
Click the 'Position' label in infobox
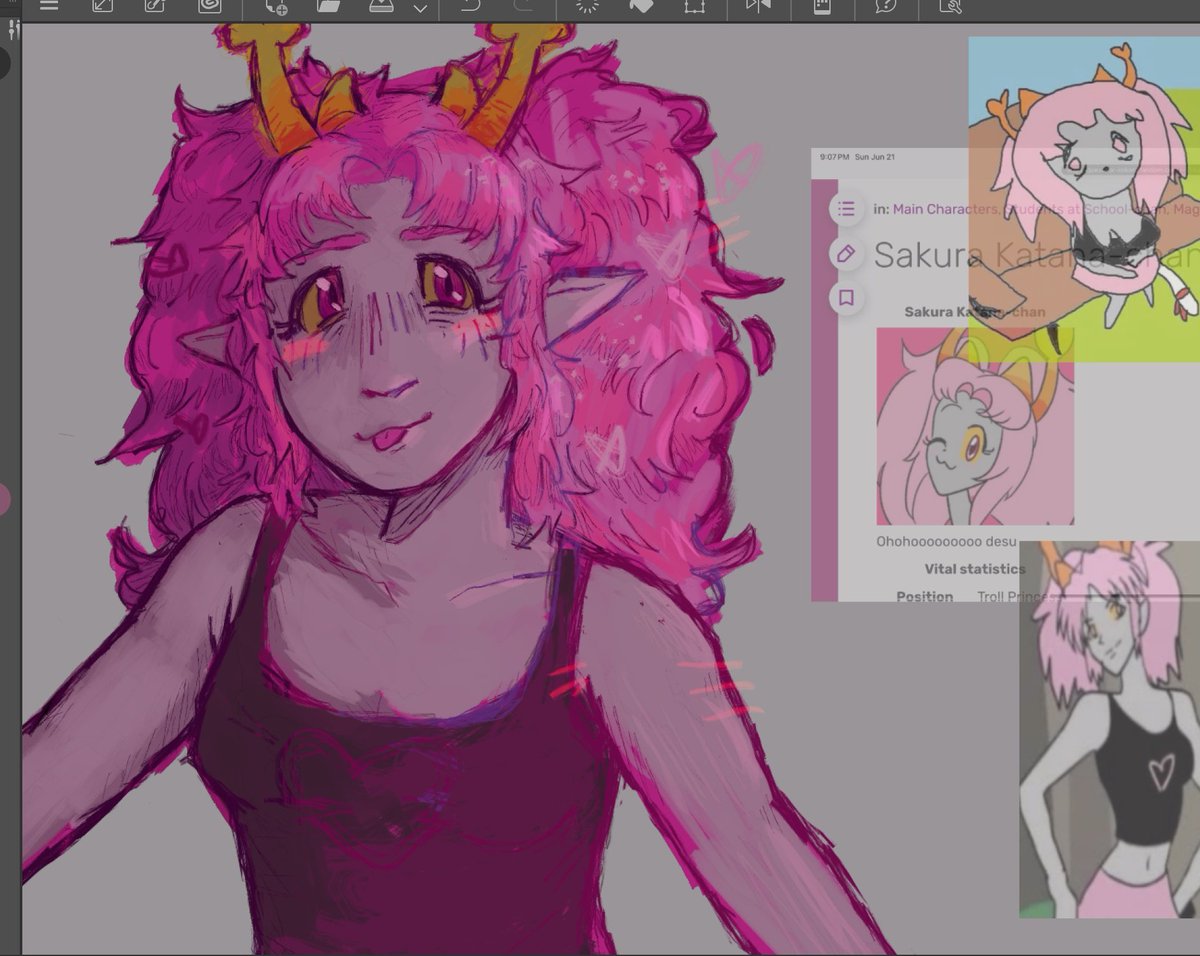click(924, 596)
